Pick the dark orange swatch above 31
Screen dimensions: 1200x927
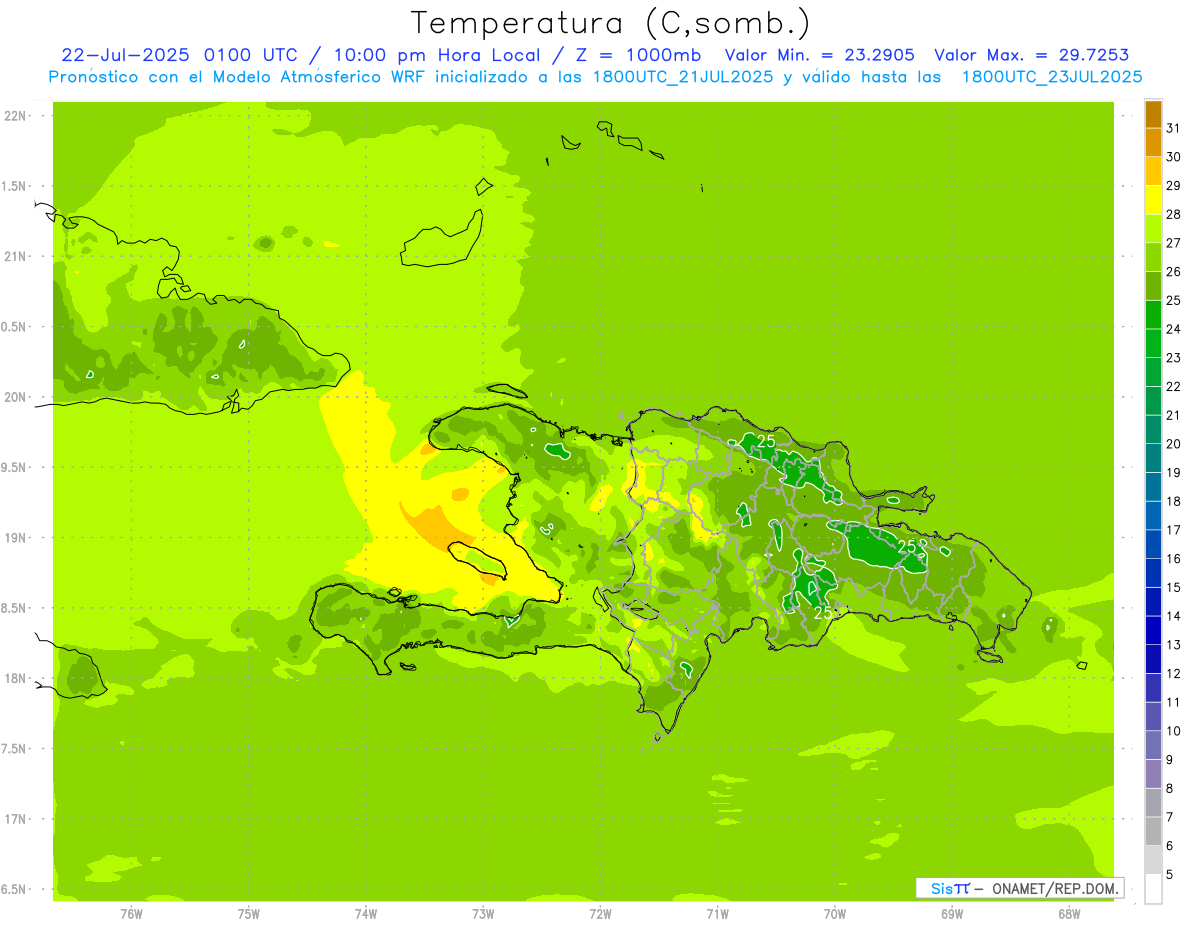1153,115
